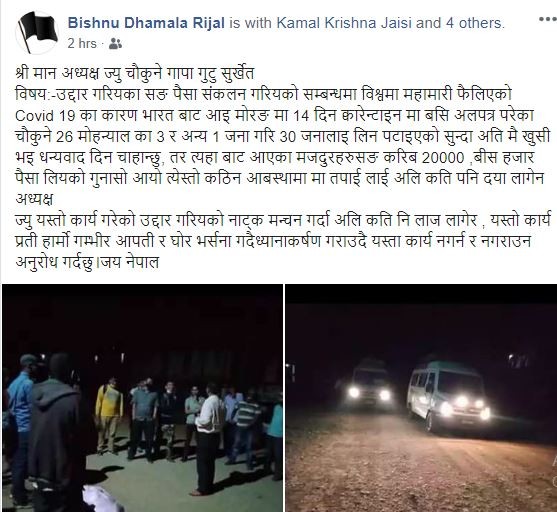Open the three-dot post options menu
557x512 pixels.
547,19
